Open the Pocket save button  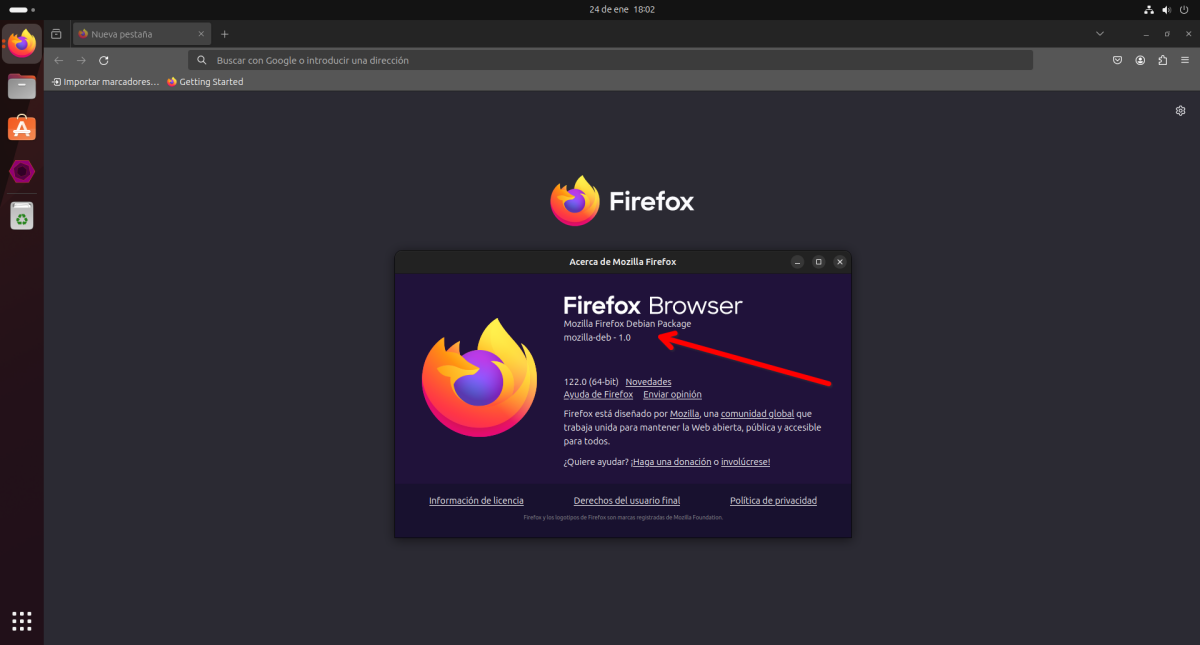click(x=1118, y=60)
